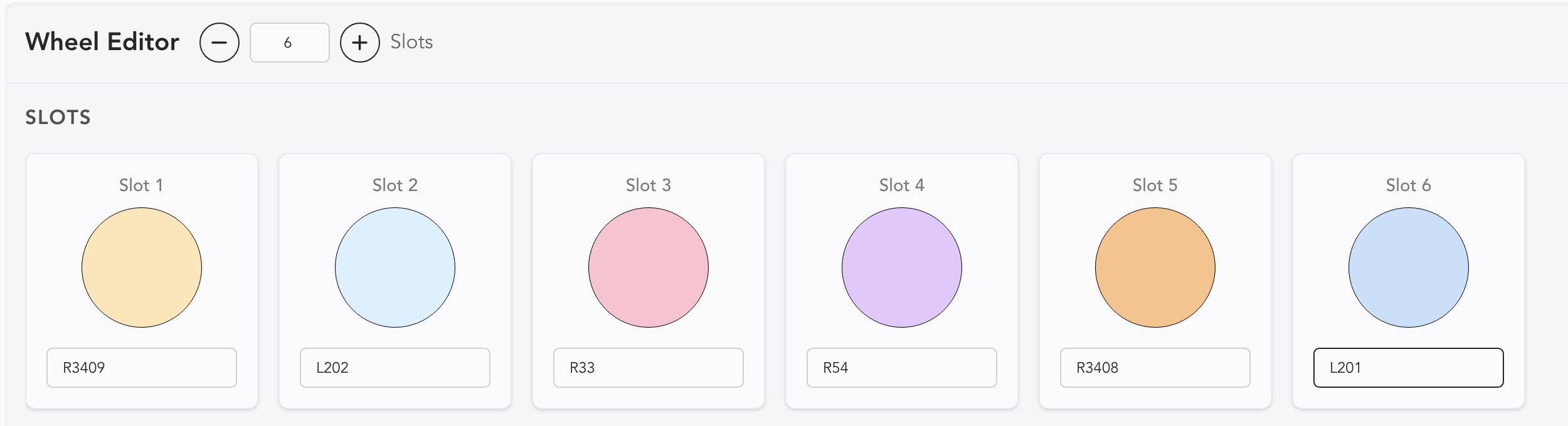Click the R3408 filter name field
The image size is (1568, 426).
(x=1155, y=368)
